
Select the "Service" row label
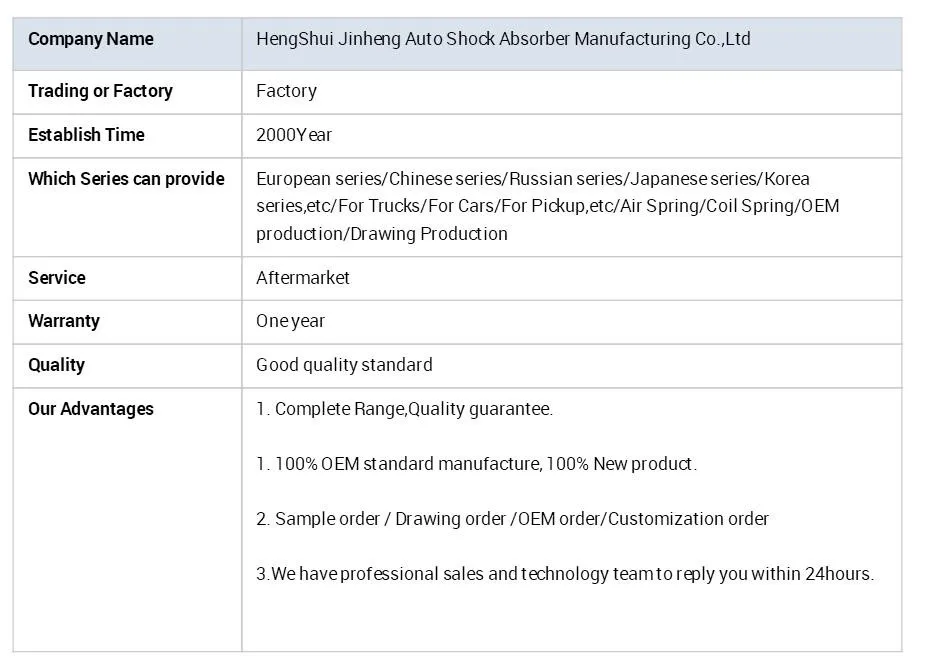point(57,278)
